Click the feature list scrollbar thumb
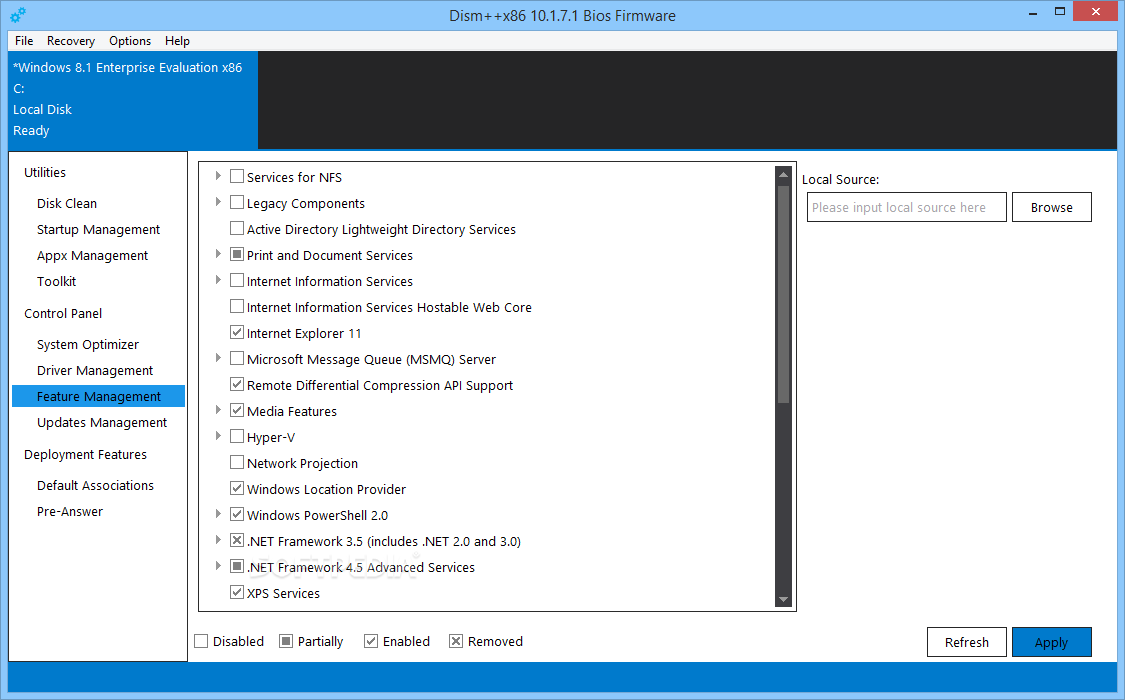 (783, 294)
